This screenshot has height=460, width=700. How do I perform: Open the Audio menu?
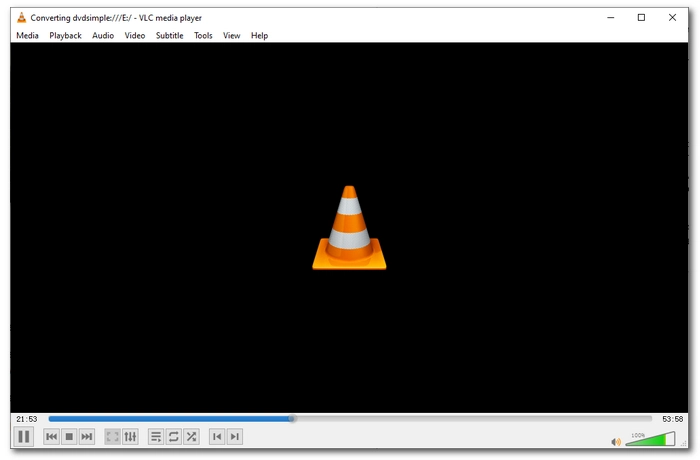(x=103, y=35)
